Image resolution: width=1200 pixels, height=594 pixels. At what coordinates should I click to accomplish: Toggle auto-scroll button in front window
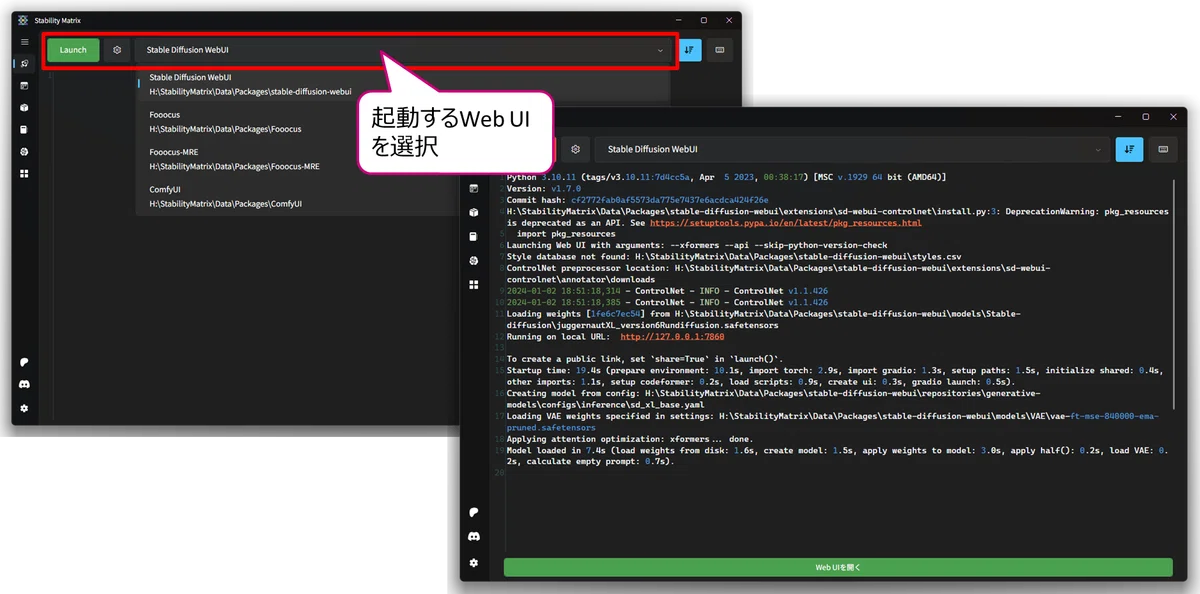[x=1130, y=149]
